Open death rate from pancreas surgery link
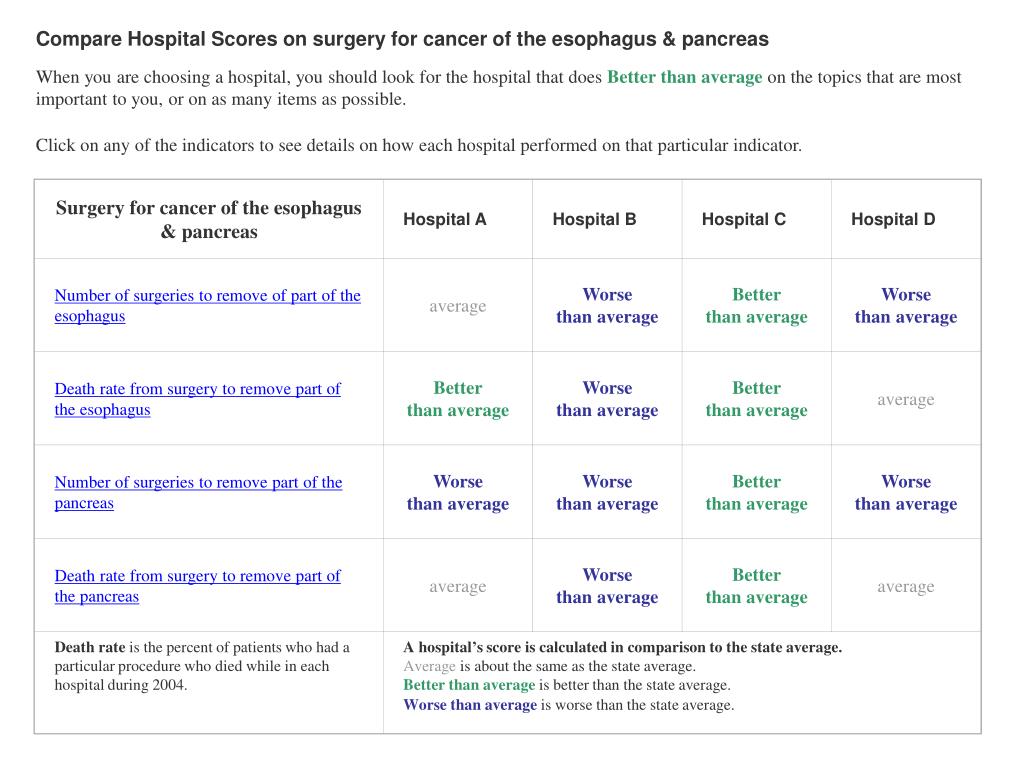 tap(197, 586)
